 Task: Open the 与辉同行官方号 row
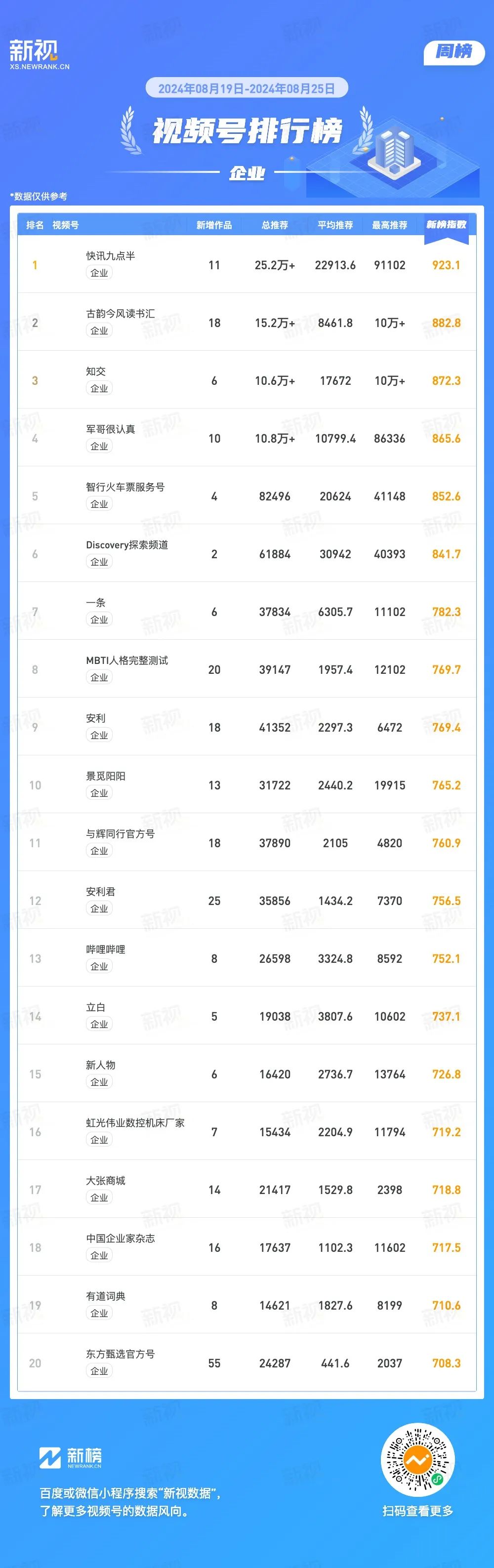pos(247,842)
